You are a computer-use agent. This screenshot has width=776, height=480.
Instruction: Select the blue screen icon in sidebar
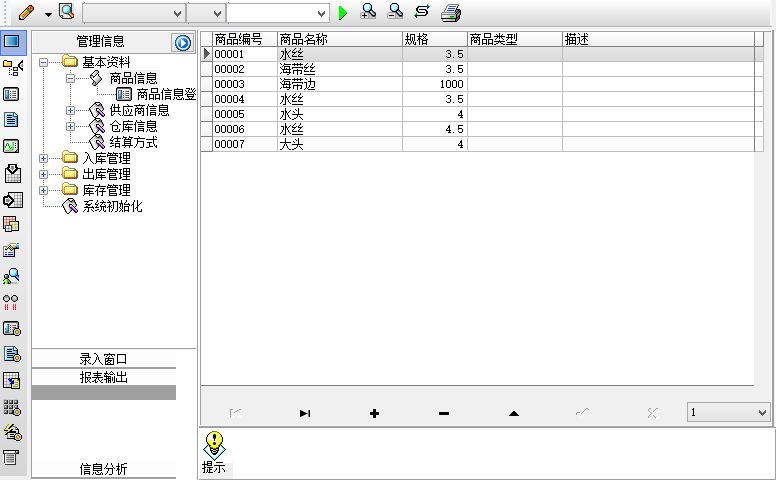tap(12, 41)
